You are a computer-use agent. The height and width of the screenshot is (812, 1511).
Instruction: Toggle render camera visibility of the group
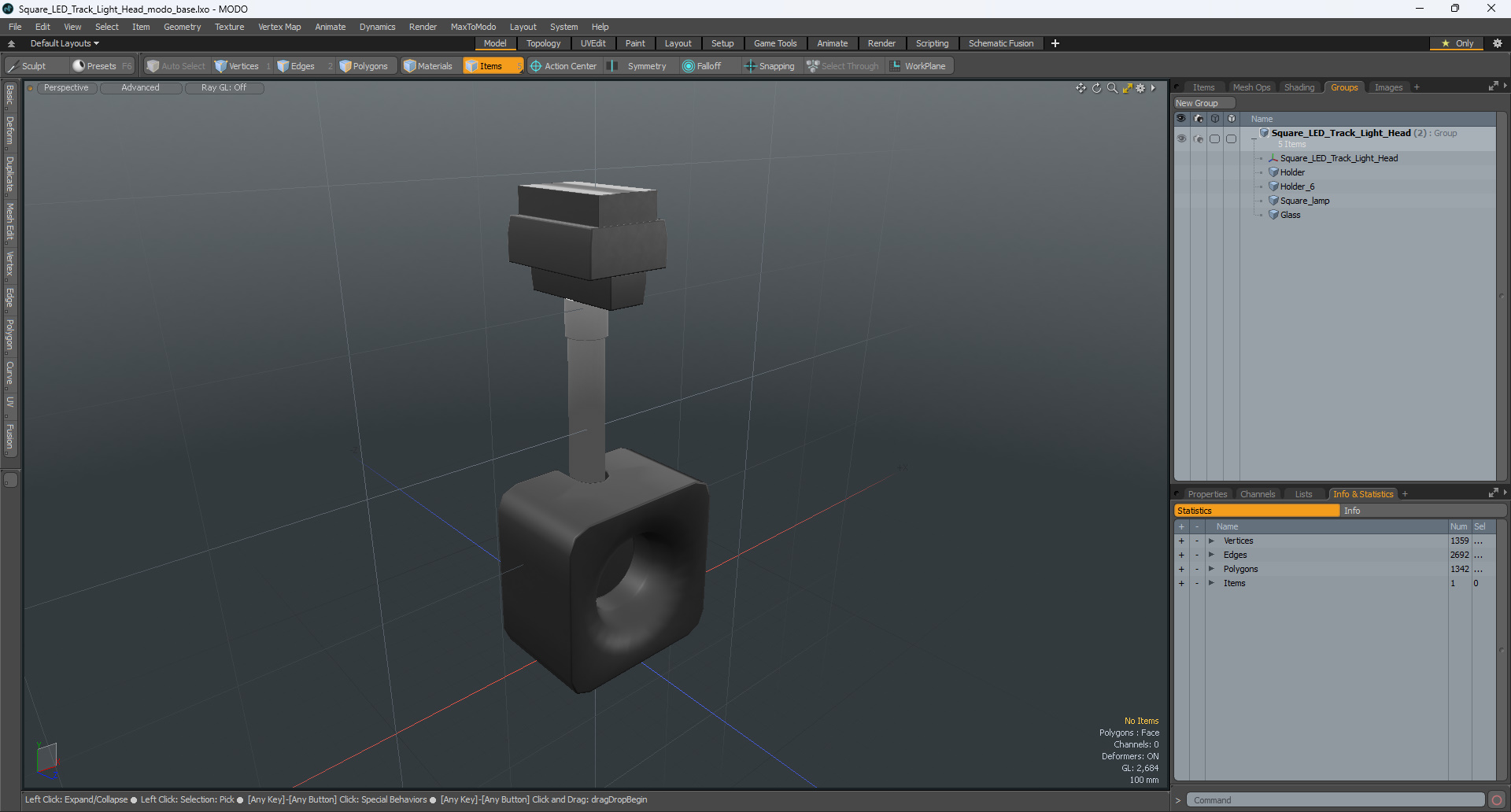pos(1198,138)
